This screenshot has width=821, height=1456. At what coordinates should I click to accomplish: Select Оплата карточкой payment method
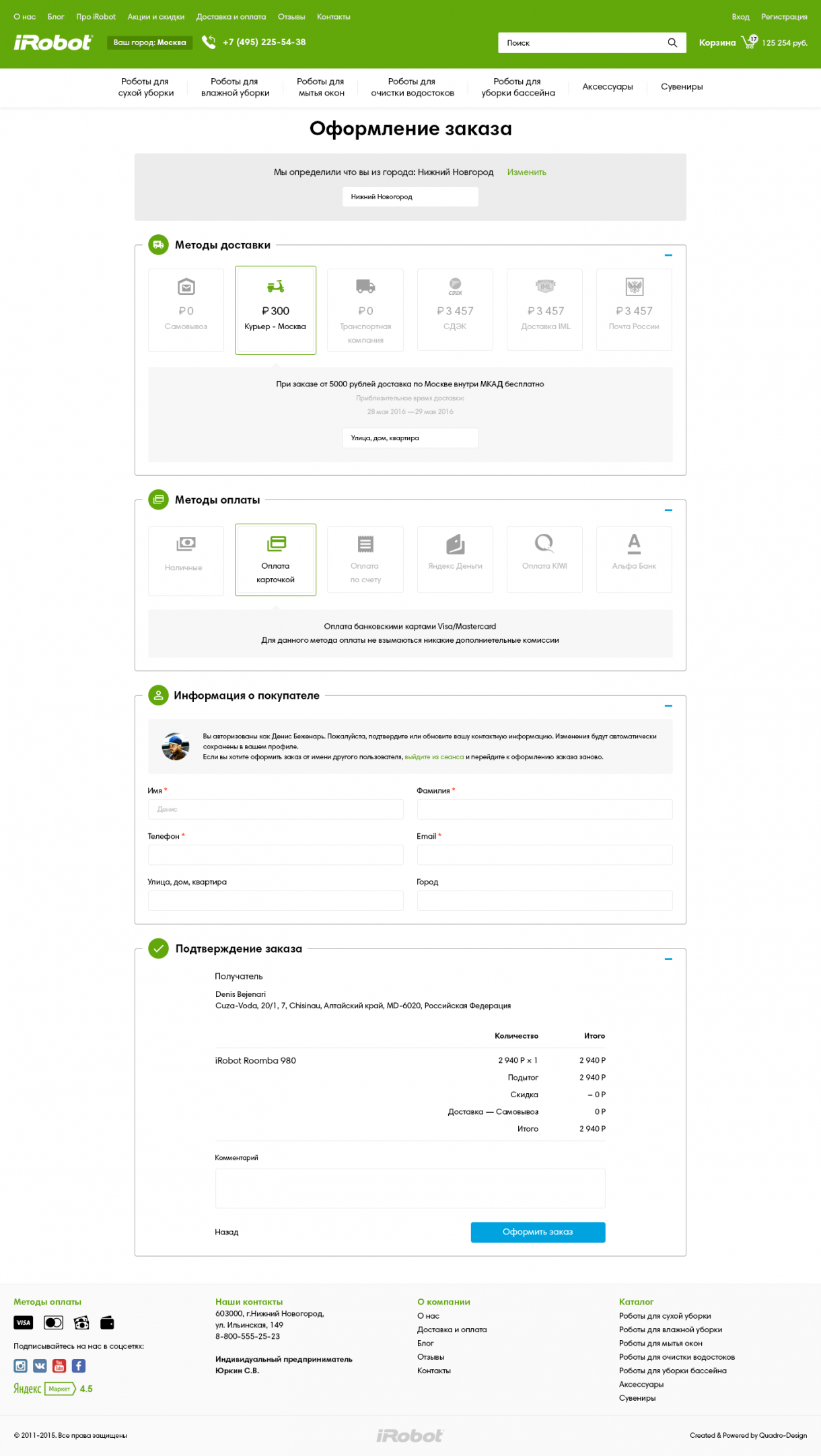pos(275,559)
